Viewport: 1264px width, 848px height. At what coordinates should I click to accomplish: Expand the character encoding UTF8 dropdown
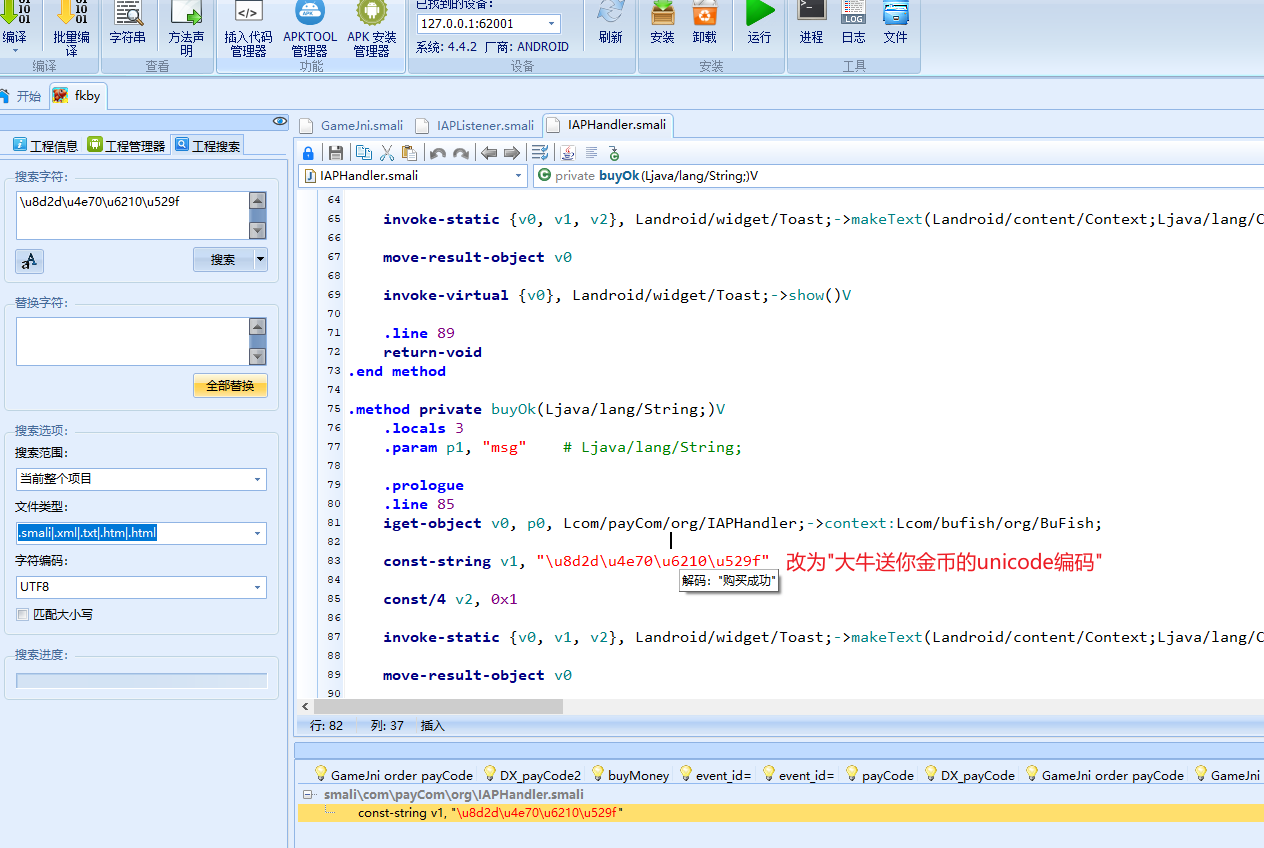click(x=258, y=587)
